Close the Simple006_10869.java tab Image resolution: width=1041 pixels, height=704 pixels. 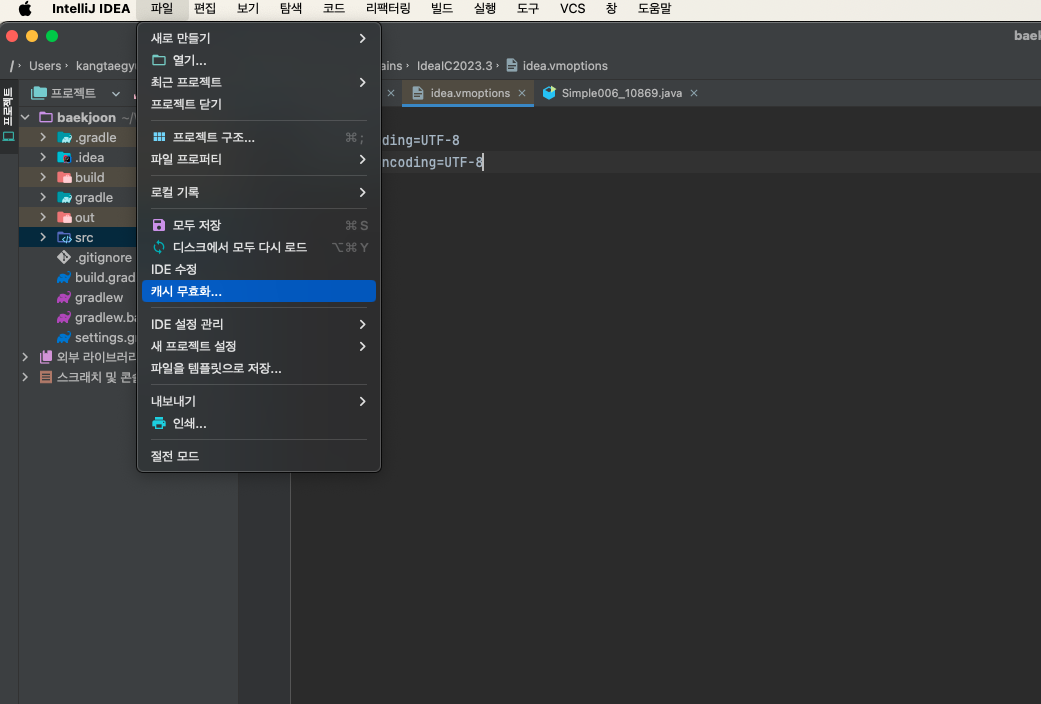(694, 94)
